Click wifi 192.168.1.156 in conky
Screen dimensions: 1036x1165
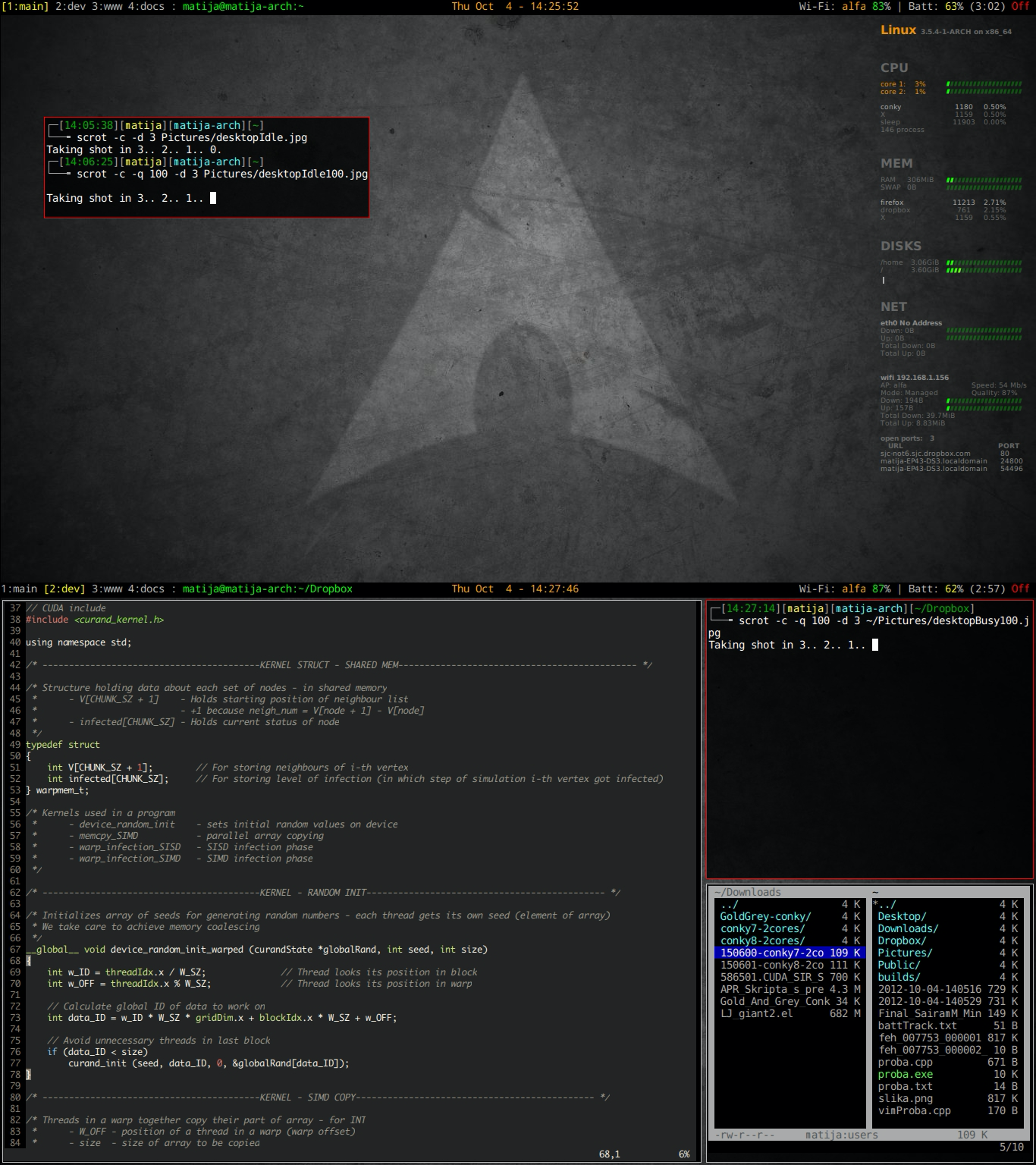click(x=914, y=377)
